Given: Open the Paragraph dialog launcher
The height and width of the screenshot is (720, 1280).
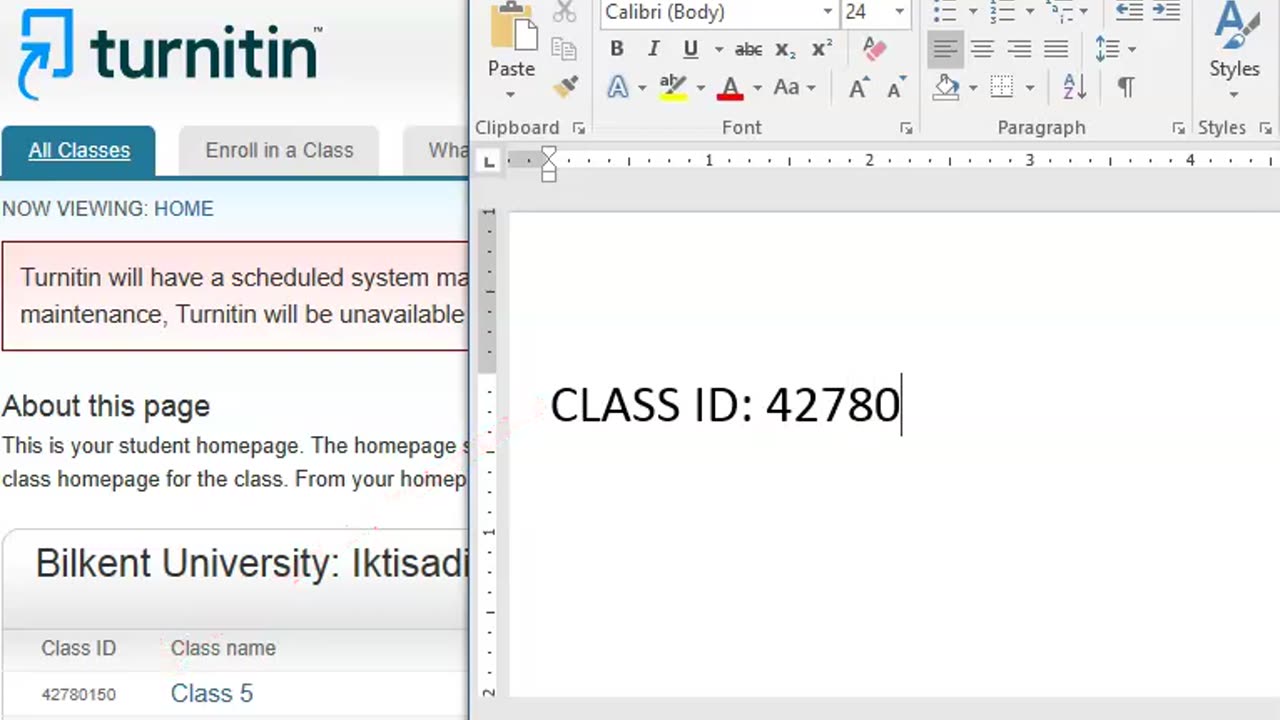Looking at the screenshot, I should [x=1179, y=128].
